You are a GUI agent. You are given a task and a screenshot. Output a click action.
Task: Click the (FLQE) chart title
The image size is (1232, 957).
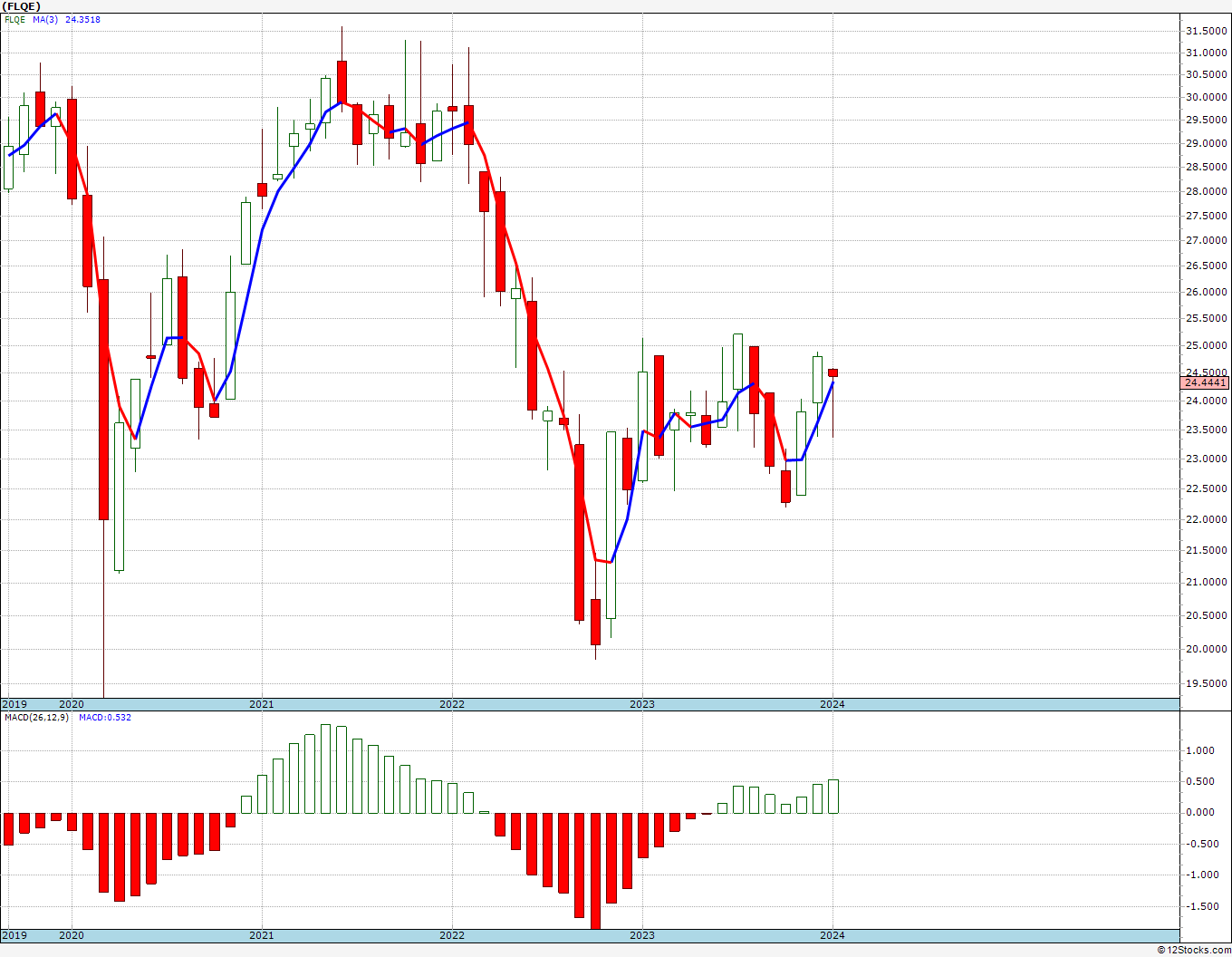[x=21, y=5]
